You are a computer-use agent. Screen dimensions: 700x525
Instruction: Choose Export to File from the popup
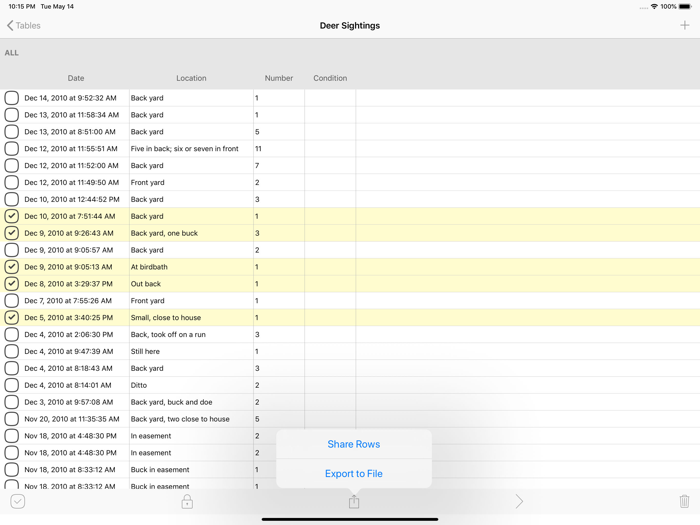coord(354,474)
